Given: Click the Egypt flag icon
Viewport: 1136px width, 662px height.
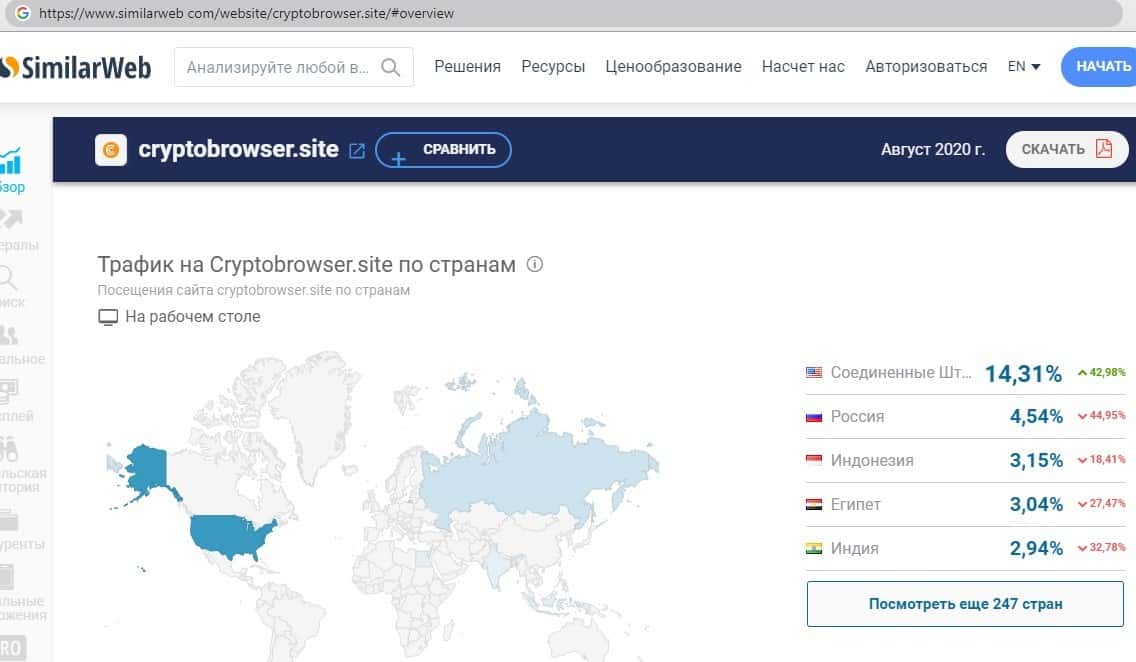Looking at the screenshot, I should coord(814,504).
